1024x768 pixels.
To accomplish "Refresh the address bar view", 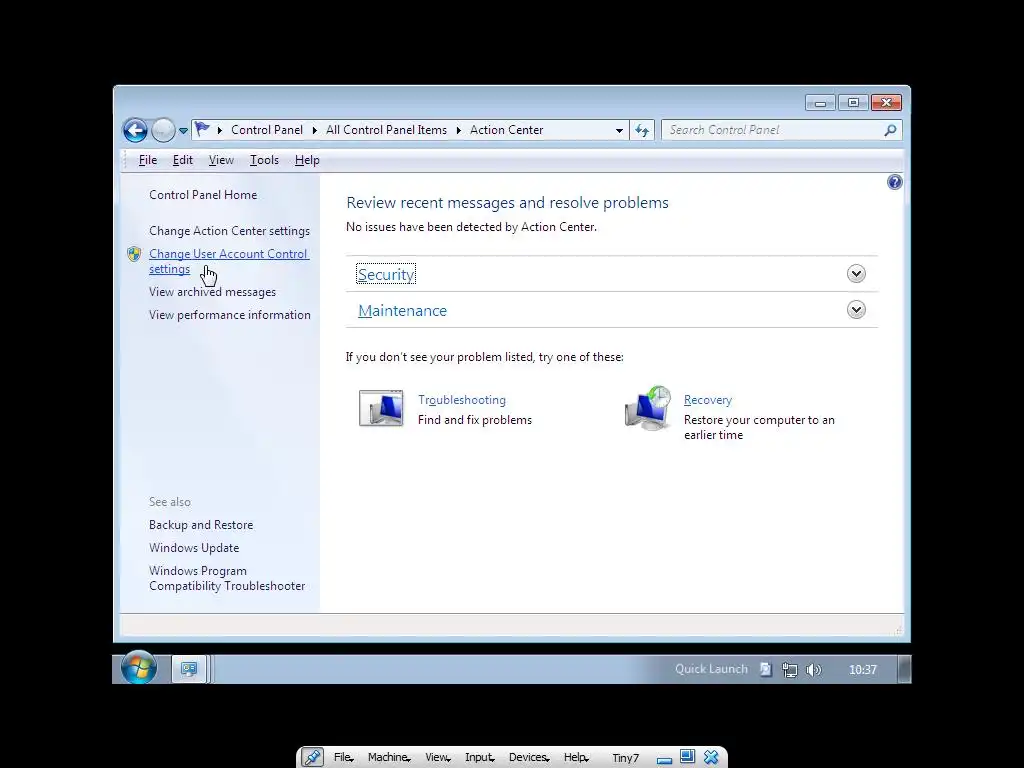I will pos(642,130).
